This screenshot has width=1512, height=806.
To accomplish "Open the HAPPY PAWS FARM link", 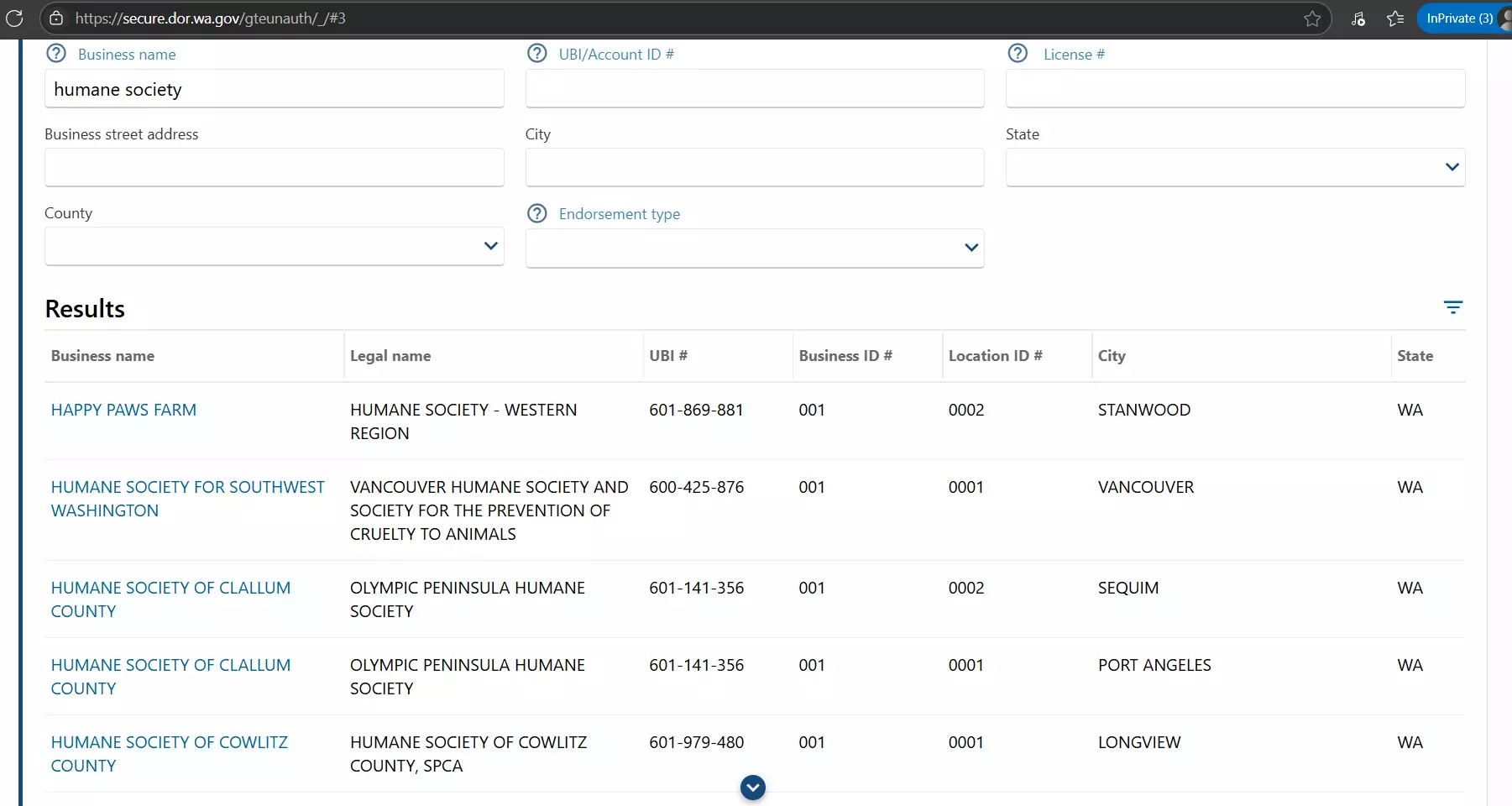I will [123, 410].
